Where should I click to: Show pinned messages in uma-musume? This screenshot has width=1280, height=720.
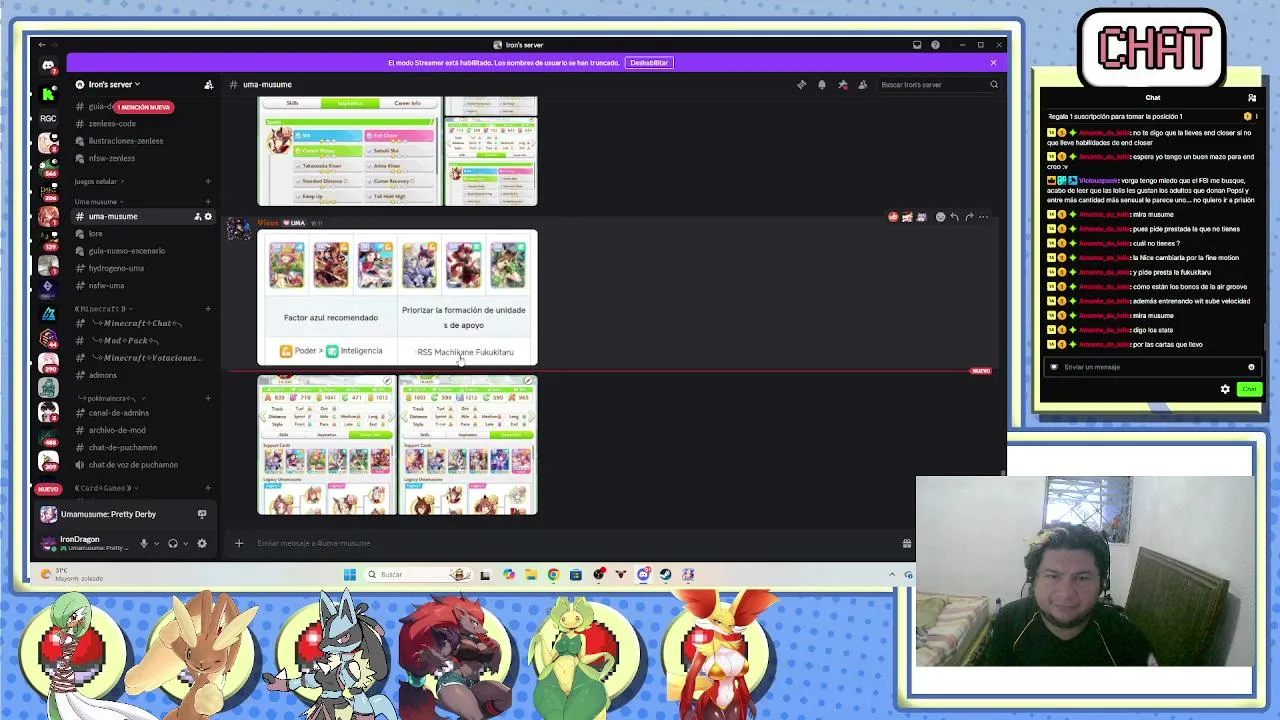pyautogui.click(x=842, y=85)
